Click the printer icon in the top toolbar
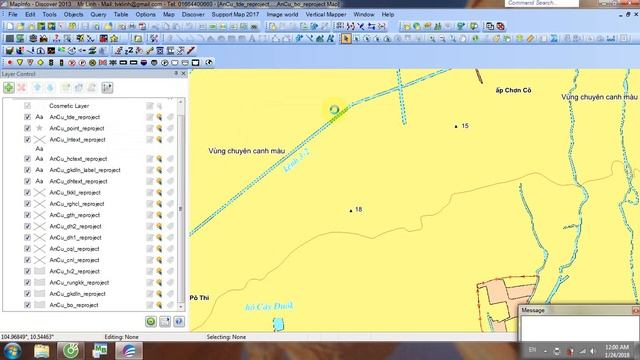This screenshot has width=640, height=360. click(x=132, y=27)
